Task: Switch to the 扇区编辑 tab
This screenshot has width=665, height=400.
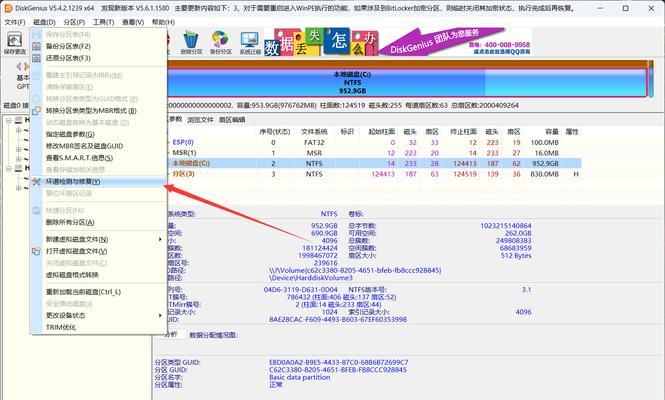Action: [232, 120]
